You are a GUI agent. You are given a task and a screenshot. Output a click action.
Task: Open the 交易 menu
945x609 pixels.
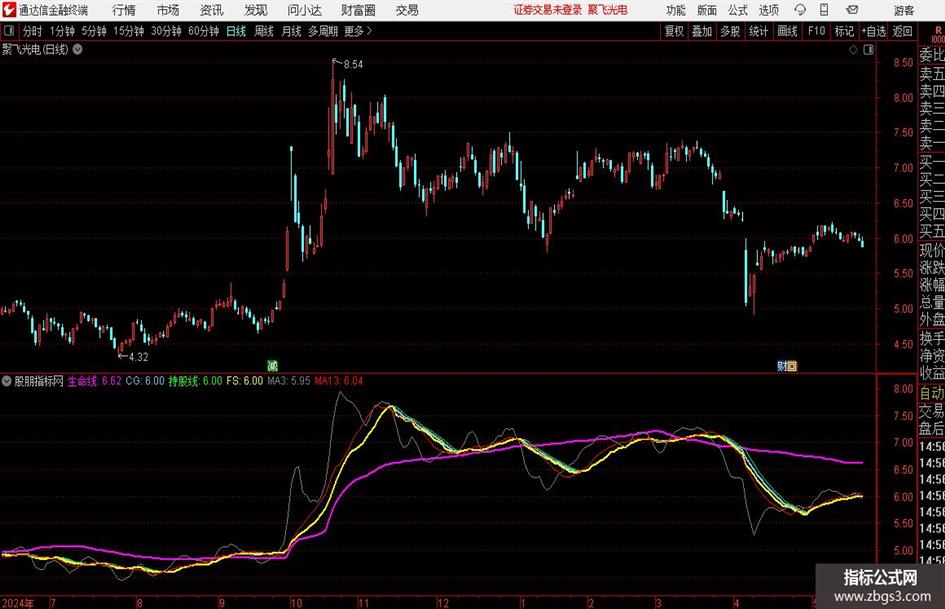[407, 10]
